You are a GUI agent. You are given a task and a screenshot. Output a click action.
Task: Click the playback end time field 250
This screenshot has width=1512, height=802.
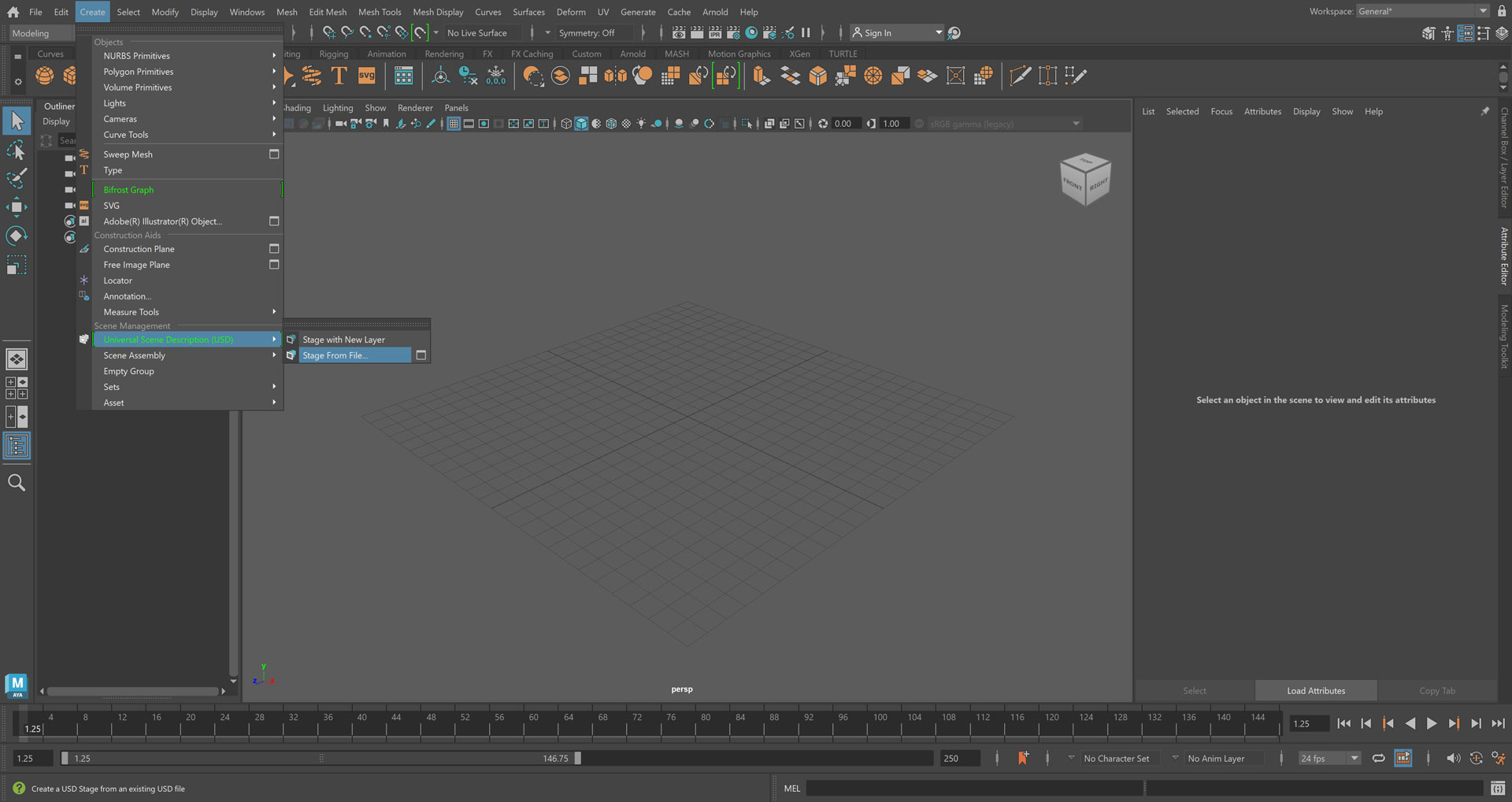[x=959, y=758]
